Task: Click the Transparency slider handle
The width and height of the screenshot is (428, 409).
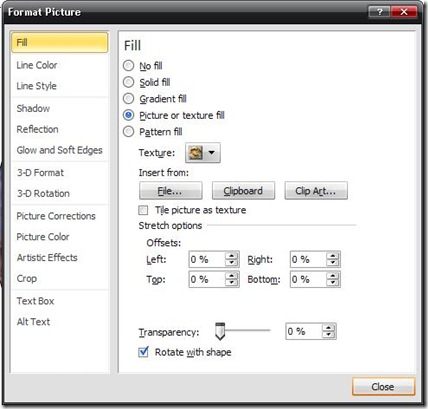Action: (220, 331)
